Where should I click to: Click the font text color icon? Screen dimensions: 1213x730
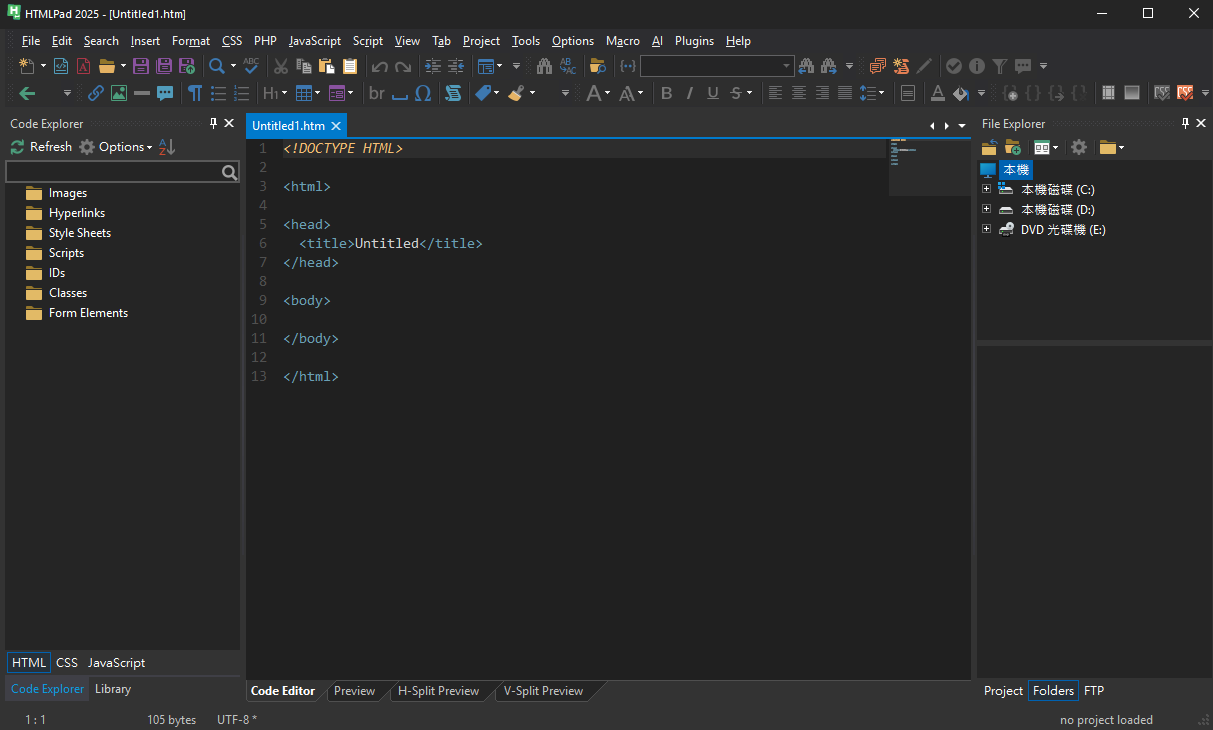(x=937, y=93)
